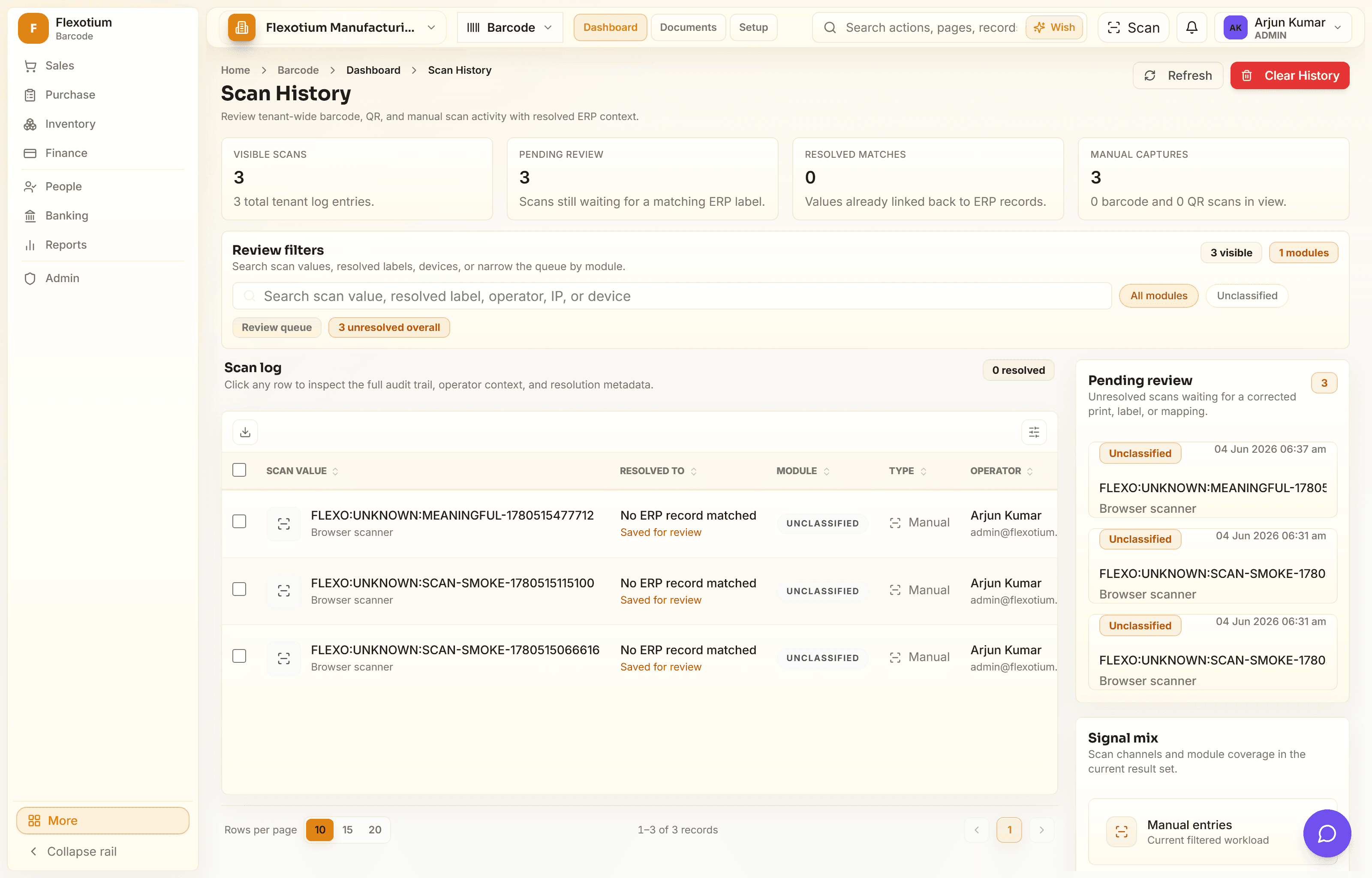Click page 1 pagination button

(1009, 830)
